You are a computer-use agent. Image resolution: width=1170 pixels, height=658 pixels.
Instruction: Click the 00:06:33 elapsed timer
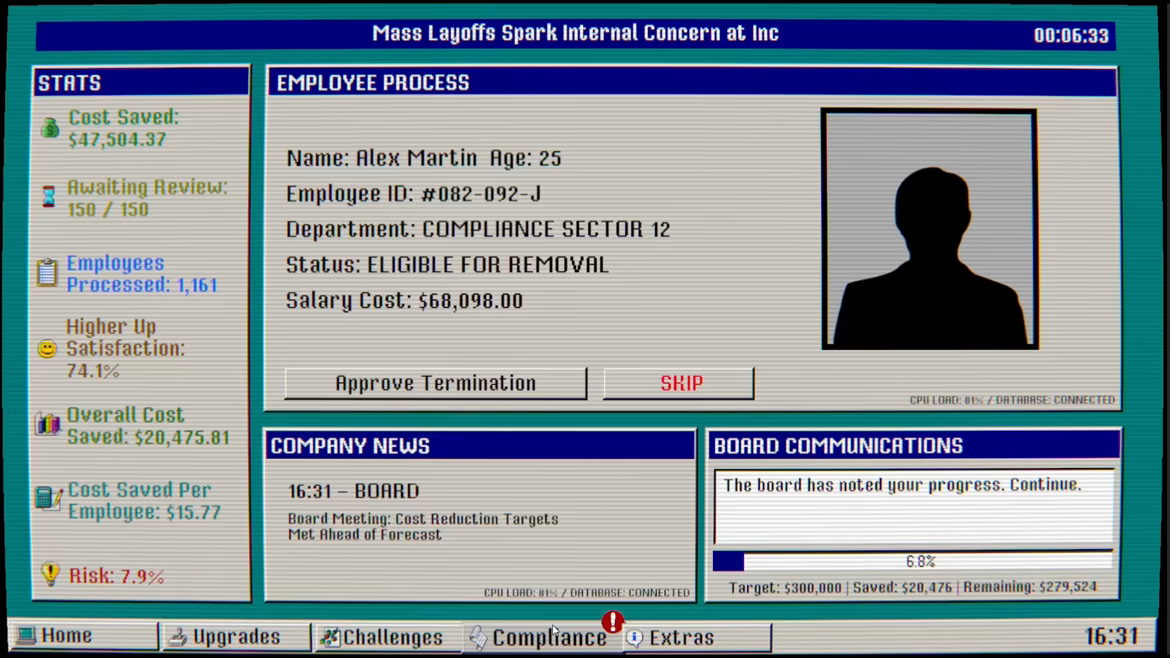tap(1071, 36)
